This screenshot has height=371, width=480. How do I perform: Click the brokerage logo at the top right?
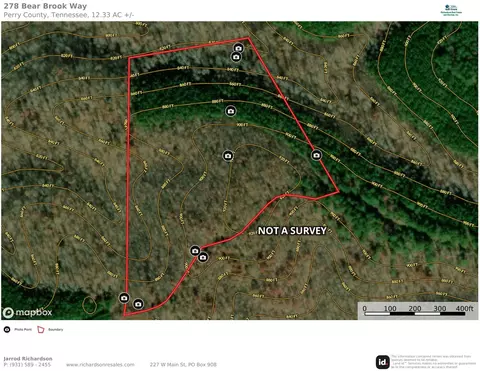(x=451, y=10)
